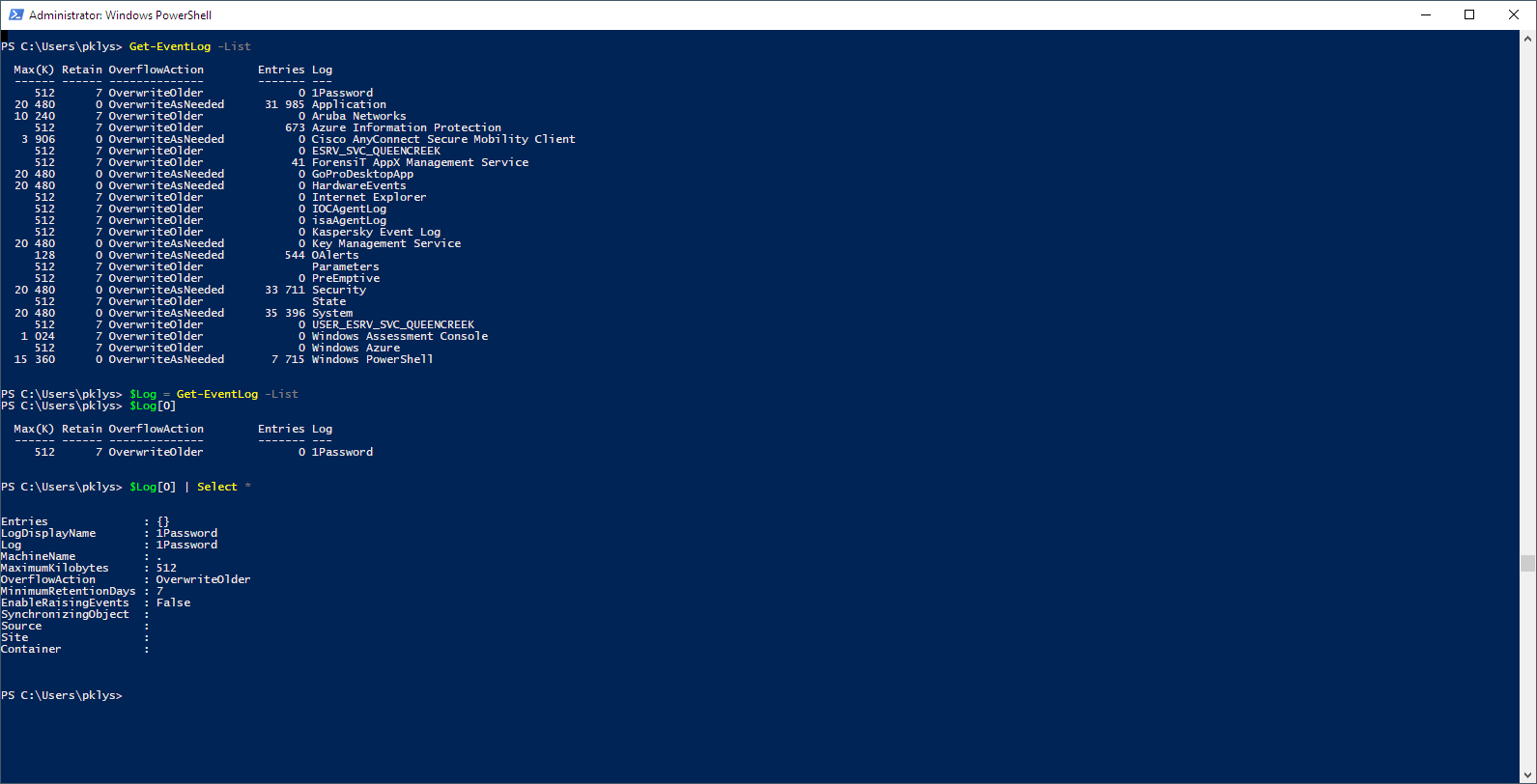Click the active prompt line at the bottom
This screenshot has width=1537, height=784.
[x=63, y=694]
